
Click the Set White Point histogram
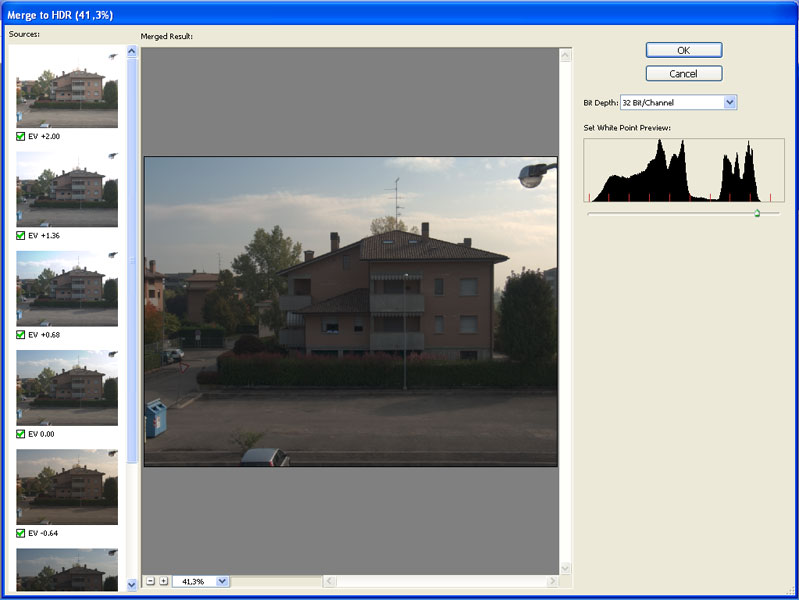tap(684, 170)
